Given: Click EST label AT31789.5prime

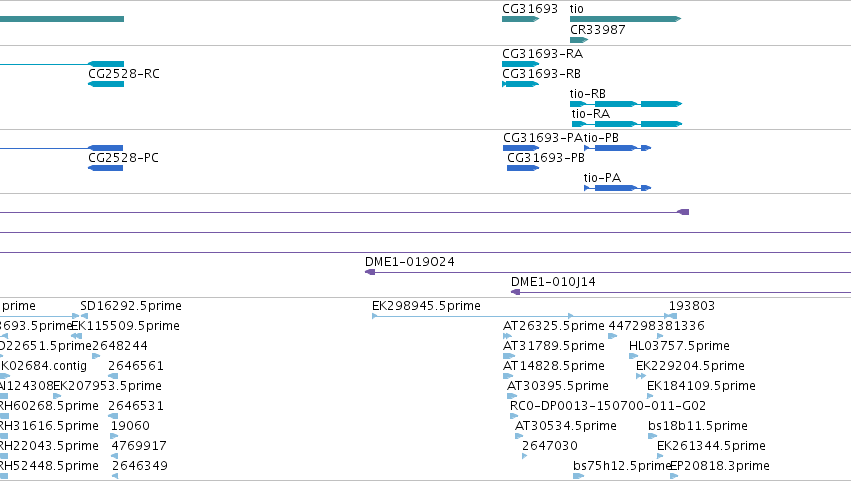Looking at the screenshot, I should 554,346.
